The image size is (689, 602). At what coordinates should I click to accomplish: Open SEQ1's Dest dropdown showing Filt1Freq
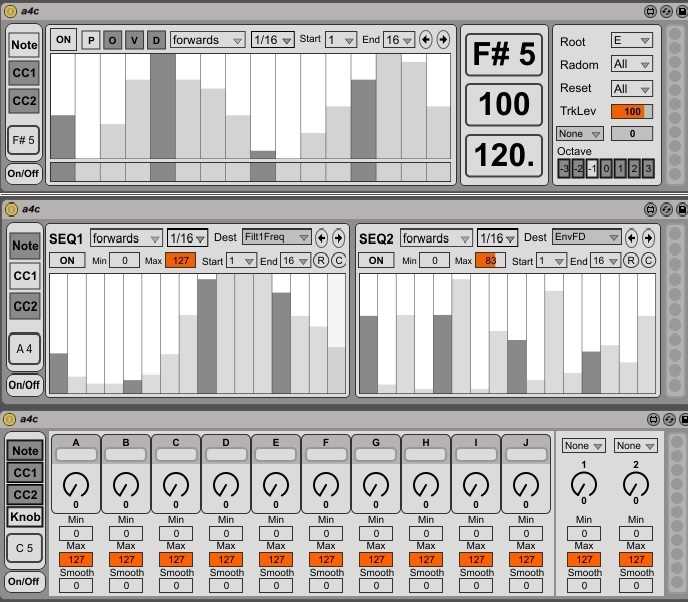(277, 238)
